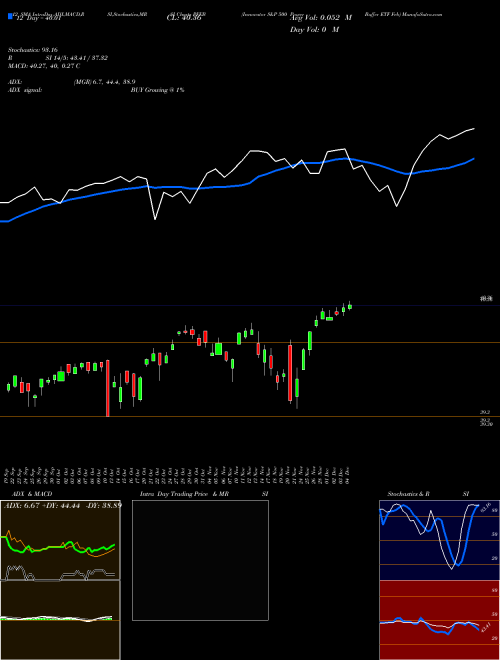Select the 'Avg Vol: 0.052 M' reading
500x660 pixels.
click(x=321, y=18)
